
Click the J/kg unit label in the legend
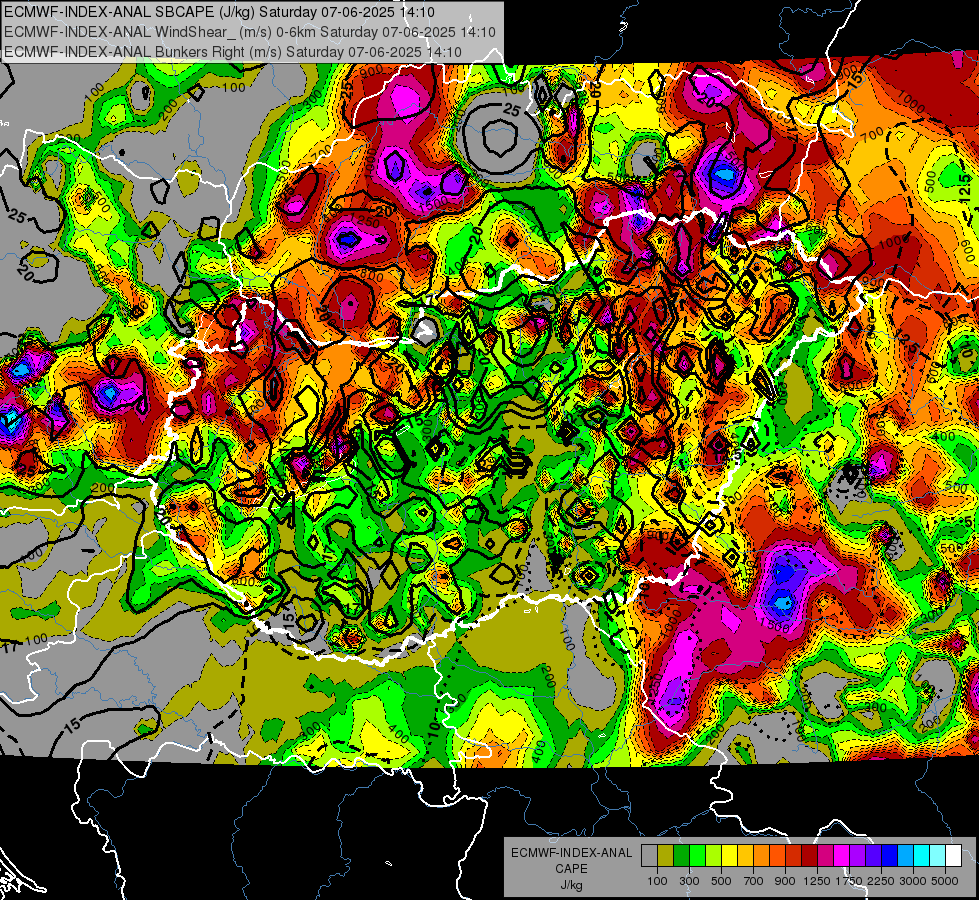[x=571, y=885]
